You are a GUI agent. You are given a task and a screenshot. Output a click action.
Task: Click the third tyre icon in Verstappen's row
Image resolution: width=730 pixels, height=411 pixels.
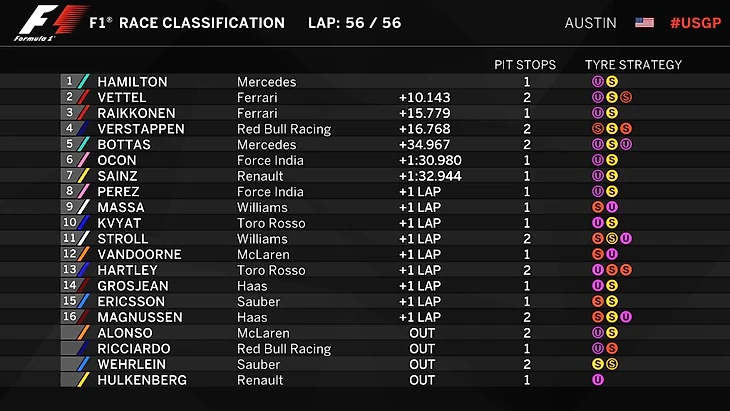click(625, 129)
